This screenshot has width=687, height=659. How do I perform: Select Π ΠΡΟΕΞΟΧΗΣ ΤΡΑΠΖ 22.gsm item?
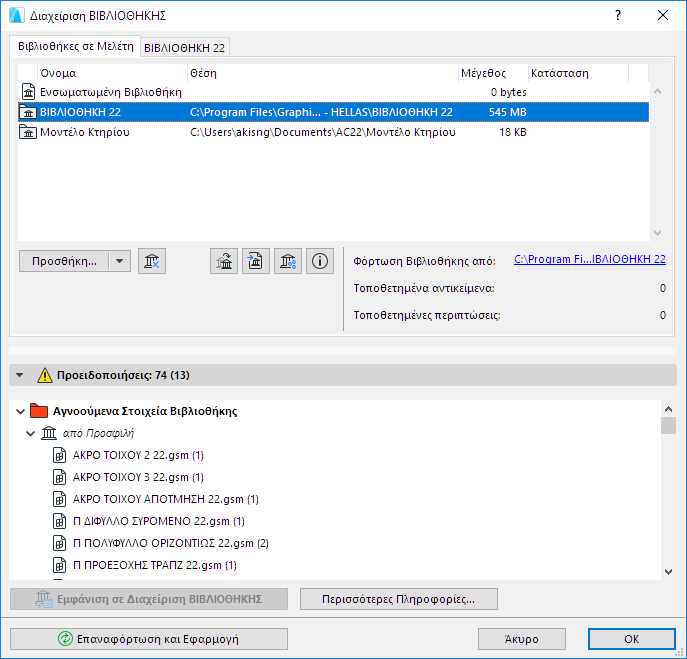[x=155, y=565]
